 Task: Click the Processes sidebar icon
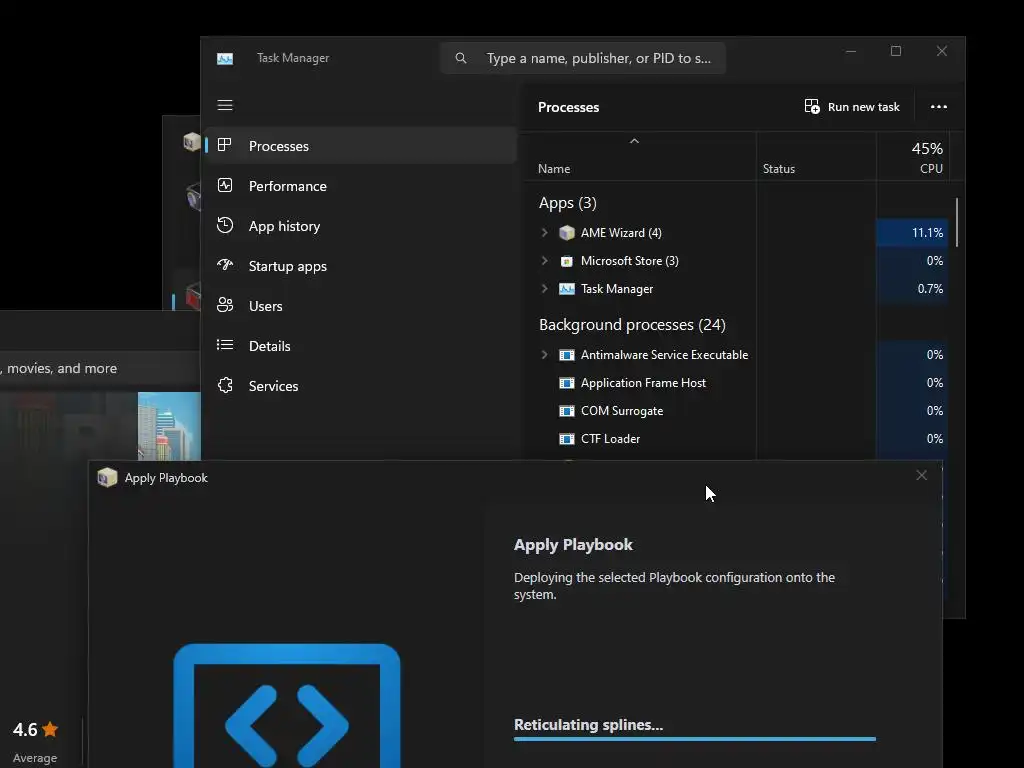click(225, 145)
